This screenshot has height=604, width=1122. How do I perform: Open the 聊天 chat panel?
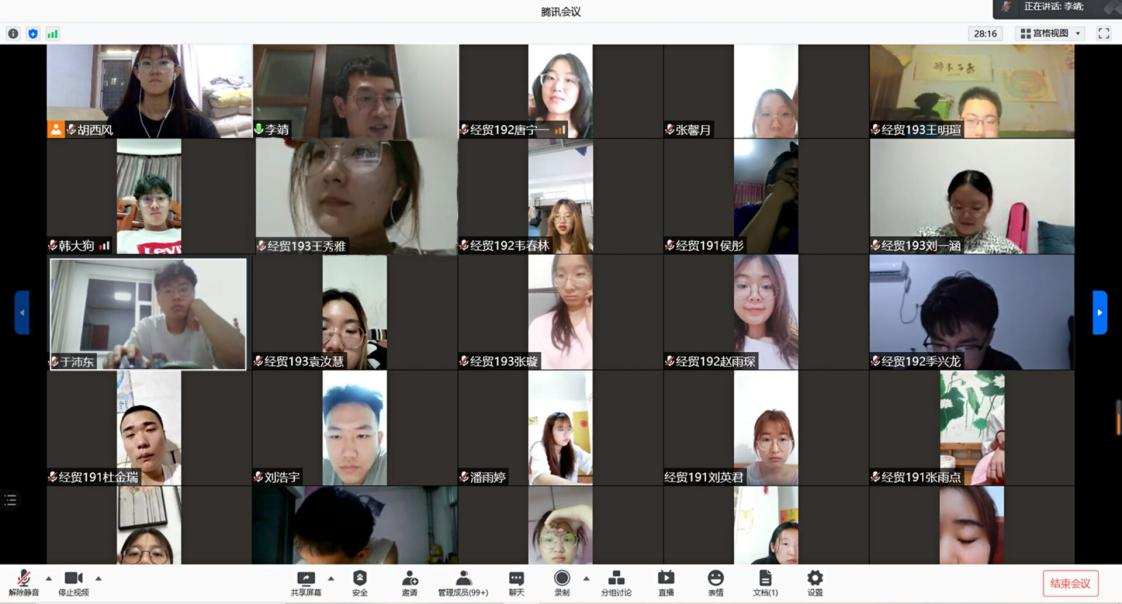pos(516,583)
